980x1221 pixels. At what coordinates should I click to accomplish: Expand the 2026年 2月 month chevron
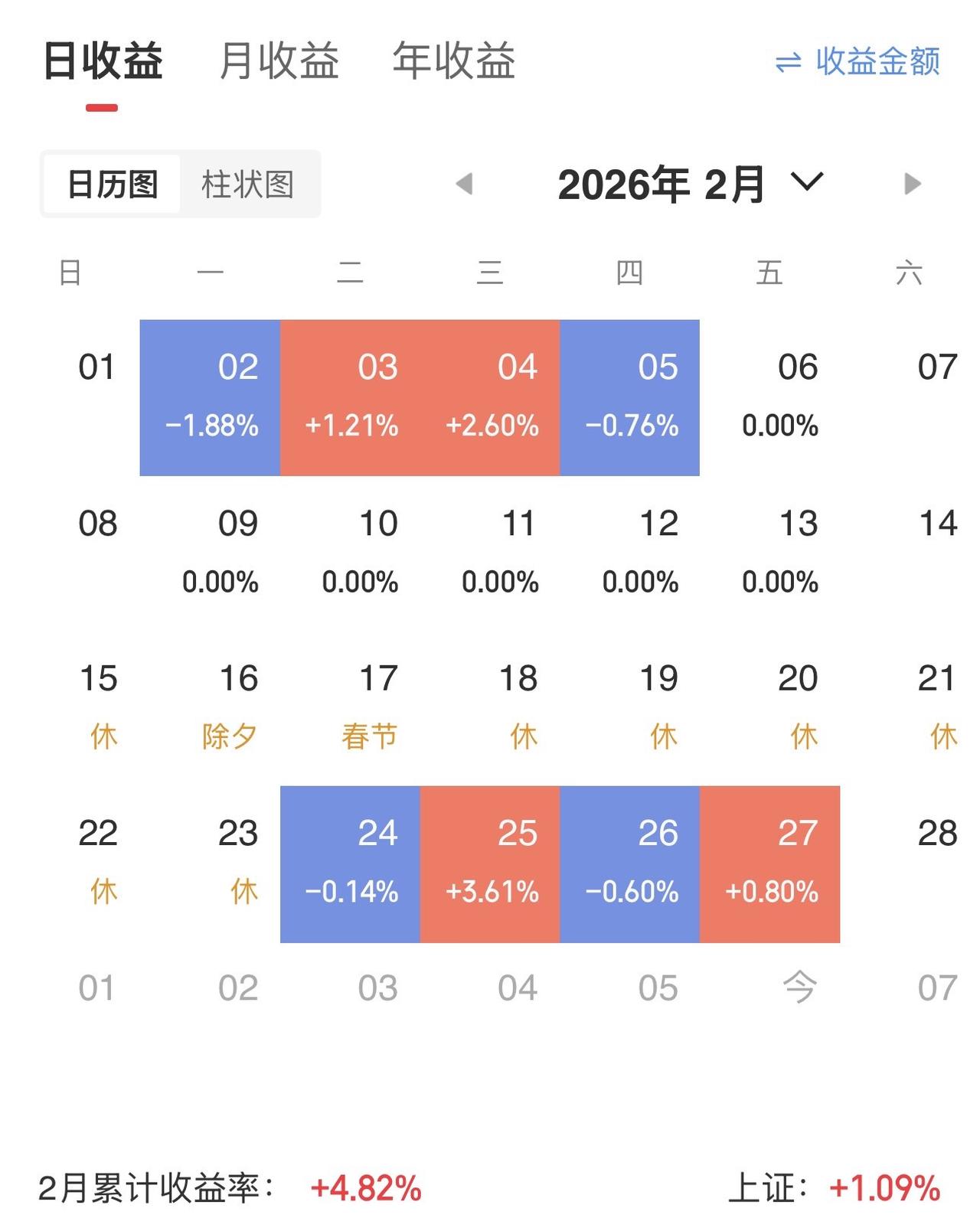tap(807, 182)
